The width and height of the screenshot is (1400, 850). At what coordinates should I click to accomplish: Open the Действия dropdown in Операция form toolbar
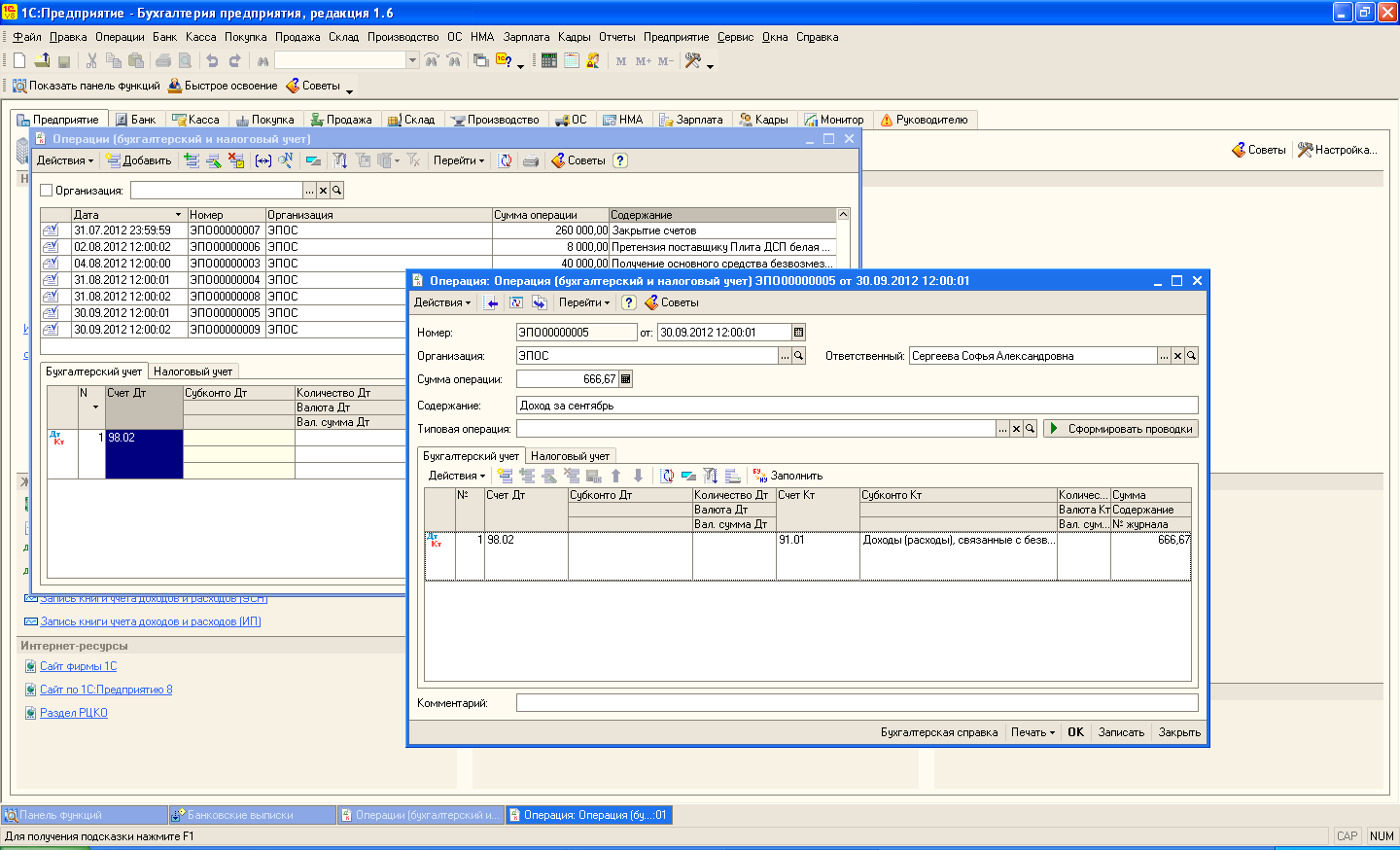click(x=442, y=302)
